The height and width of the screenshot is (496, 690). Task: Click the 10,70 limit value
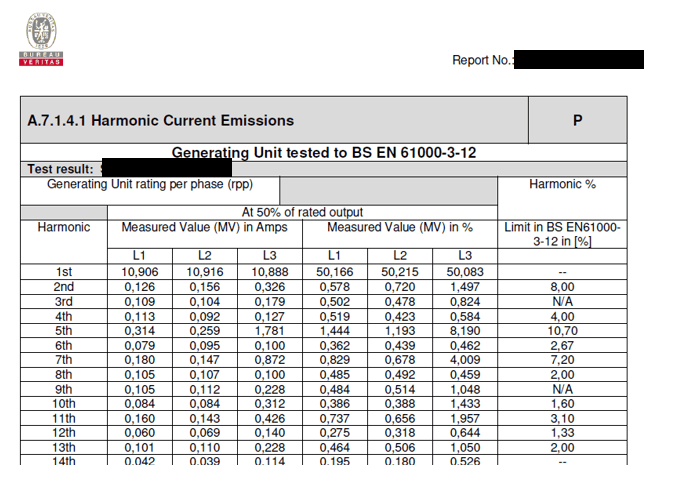562,329
